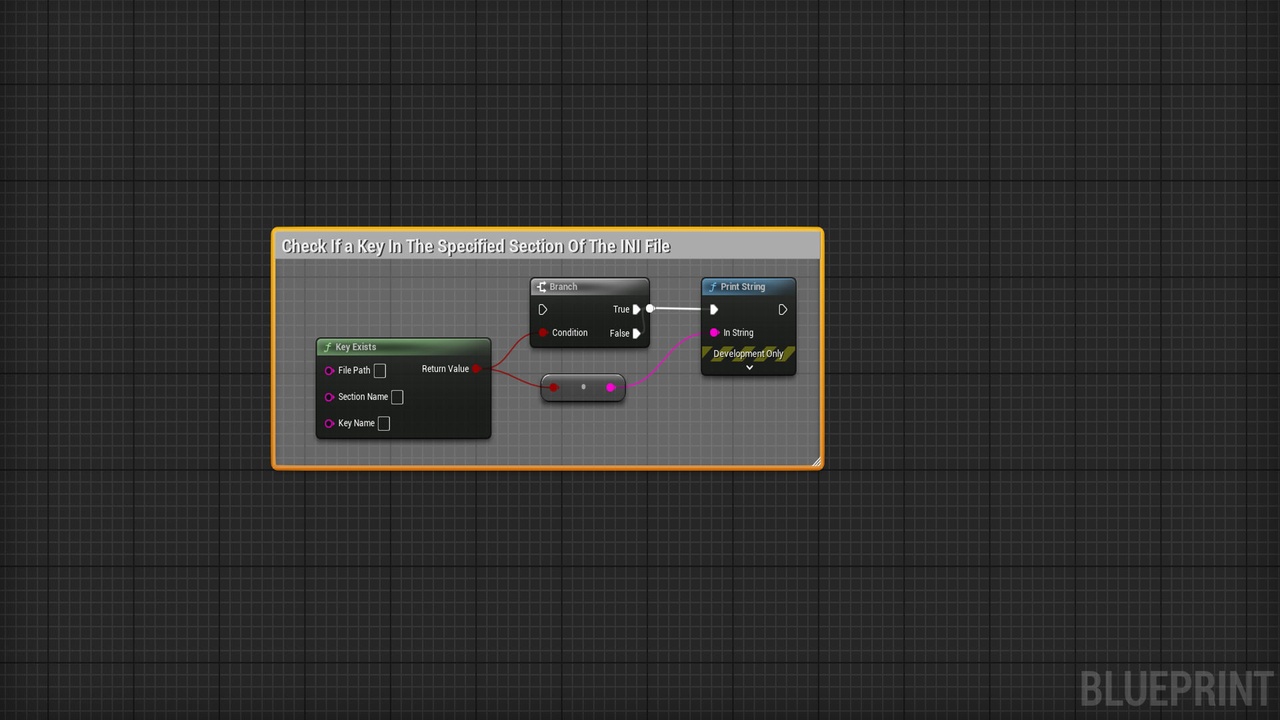Select the Key Name input pin
The height and width of the screenshot is (720, 1280).
click(329, 423)
